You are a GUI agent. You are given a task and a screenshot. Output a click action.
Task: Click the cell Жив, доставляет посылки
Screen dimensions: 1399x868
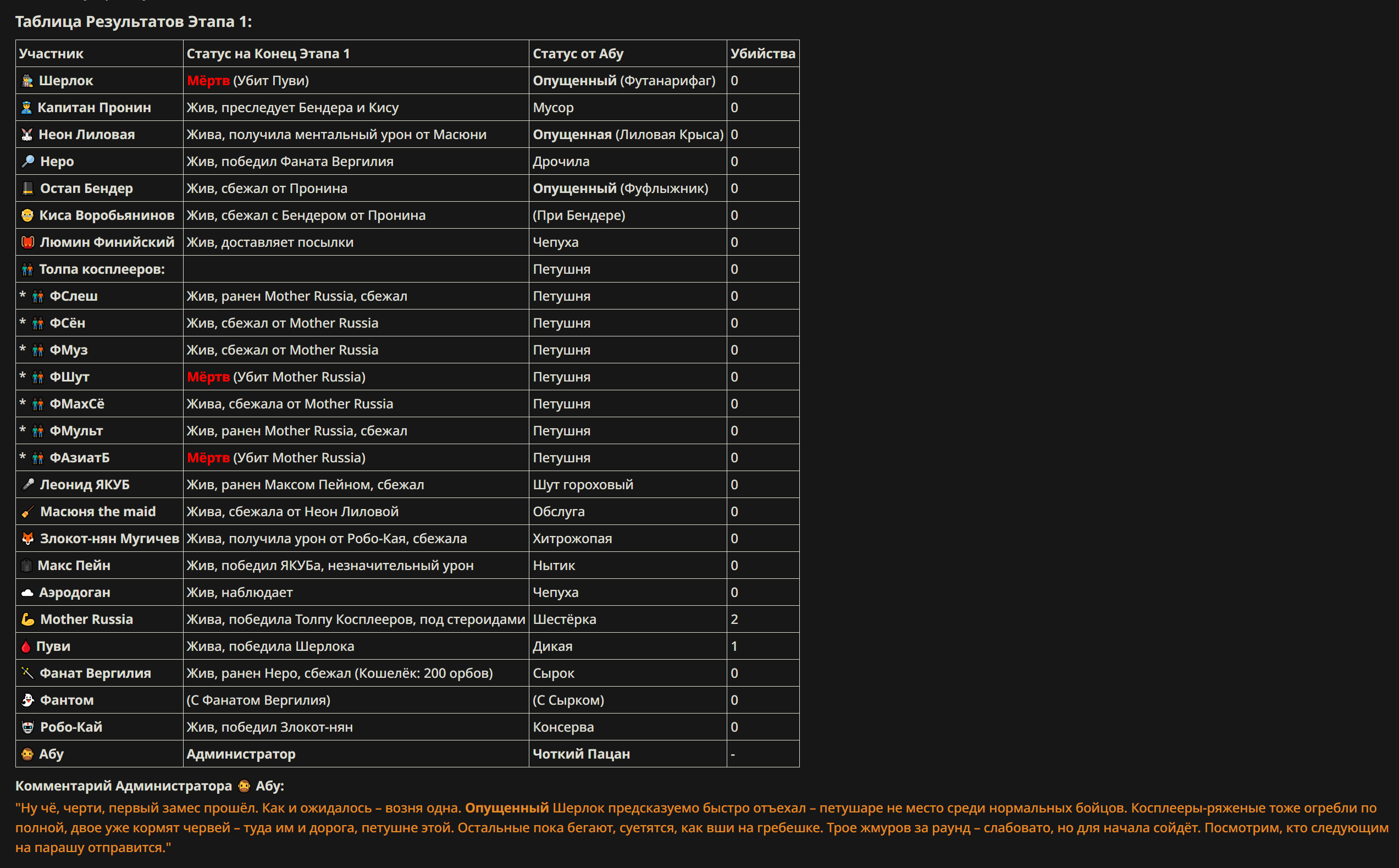point(356,243)
